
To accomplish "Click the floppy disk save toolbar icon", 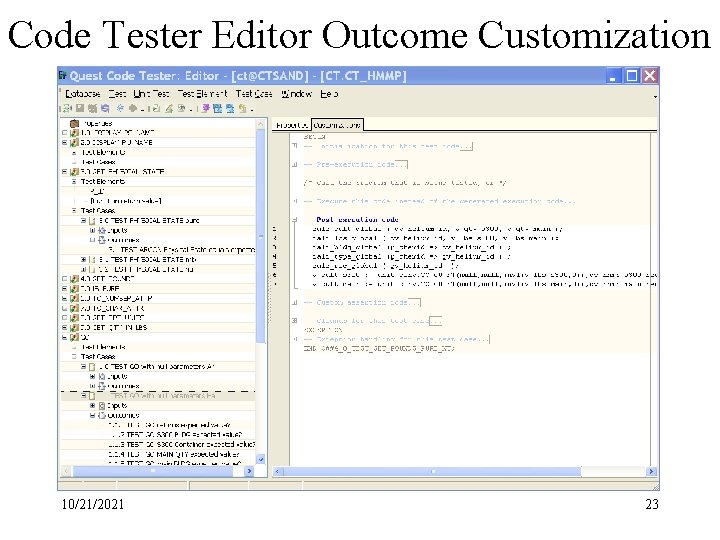I will tap(79, 108).
